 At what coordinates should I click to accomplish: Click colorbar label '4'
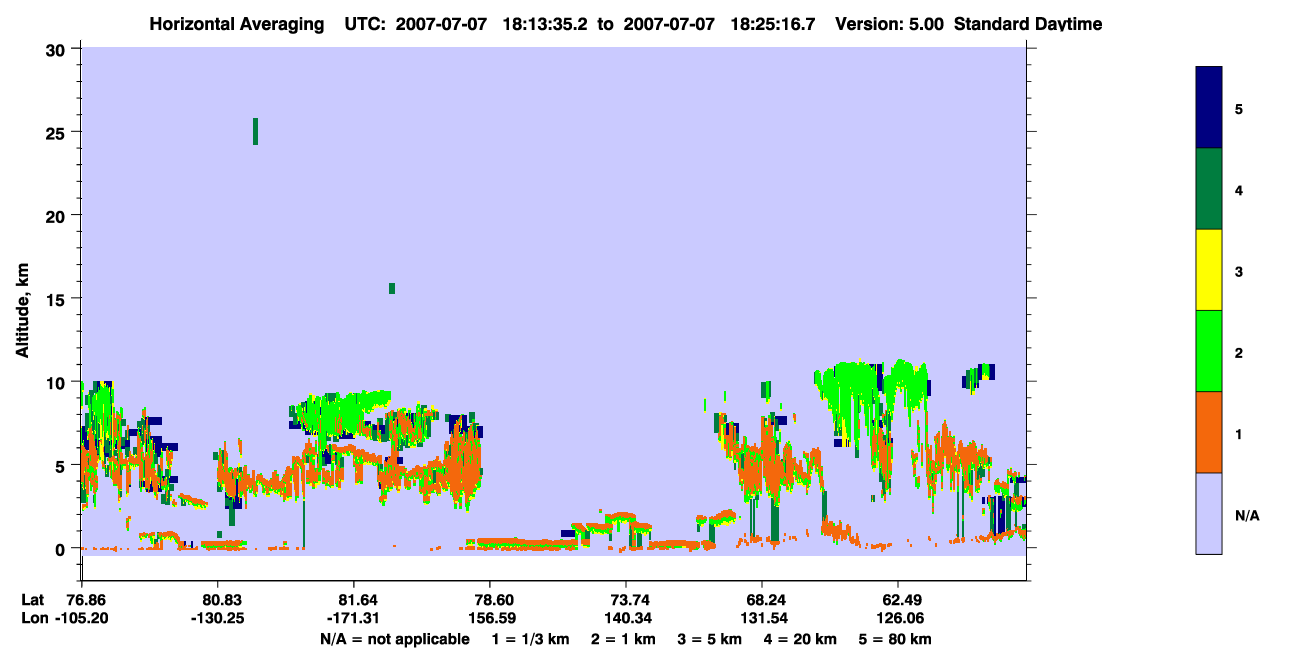(x=1239, y=189)
